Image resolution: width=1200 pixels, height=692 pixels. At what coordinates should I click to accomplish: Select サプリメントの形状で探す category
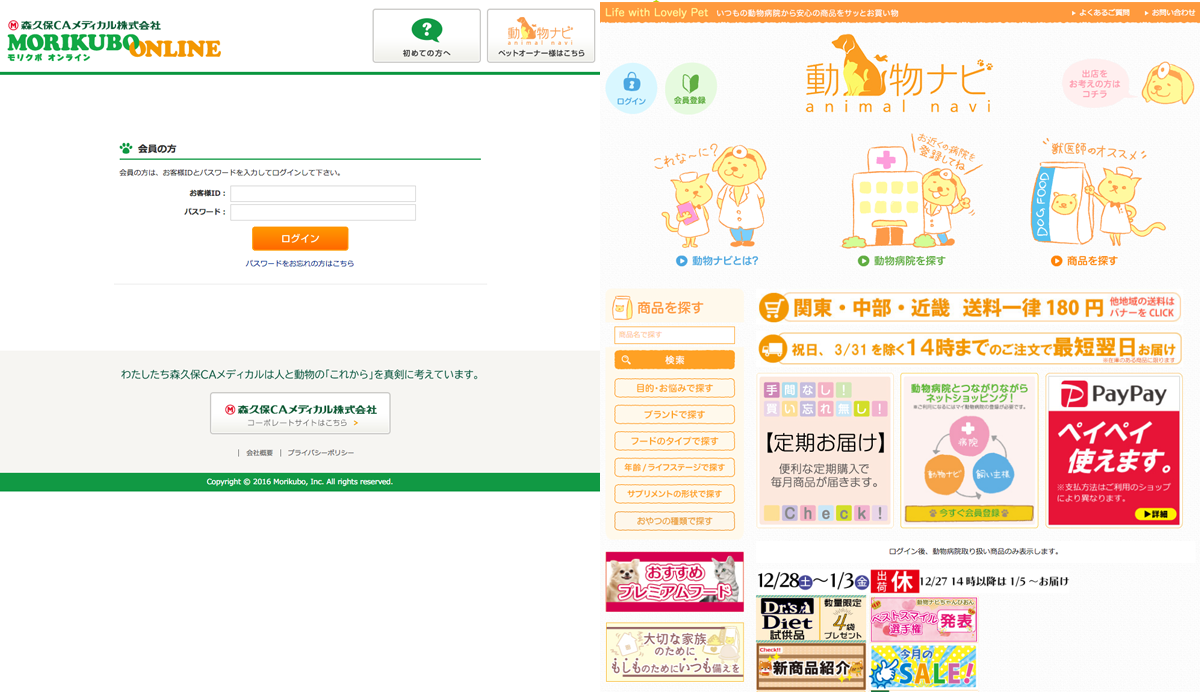point(674,494)
